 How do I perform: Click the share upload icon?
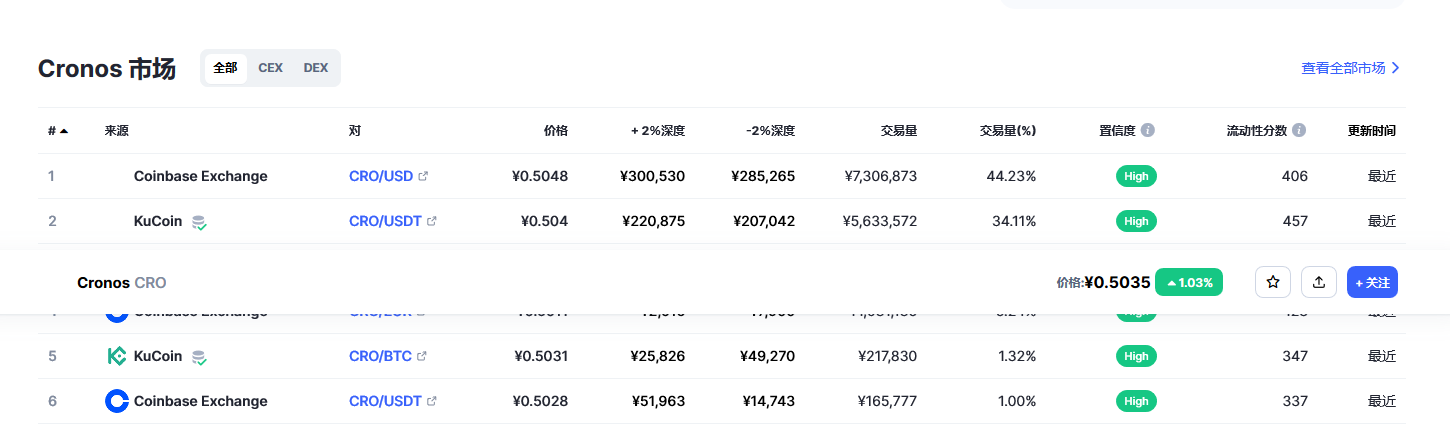[1319, 282]
